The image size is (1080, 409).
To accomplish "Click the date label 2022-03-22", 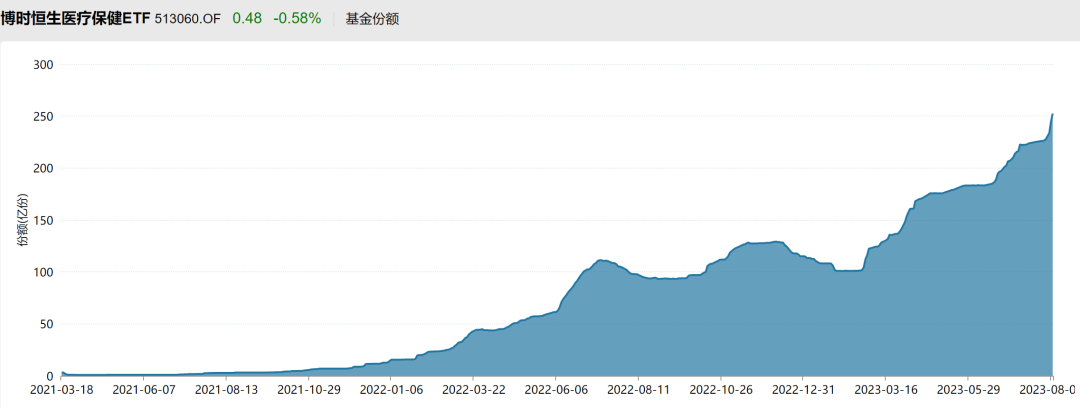I will (x=473, y=390).
